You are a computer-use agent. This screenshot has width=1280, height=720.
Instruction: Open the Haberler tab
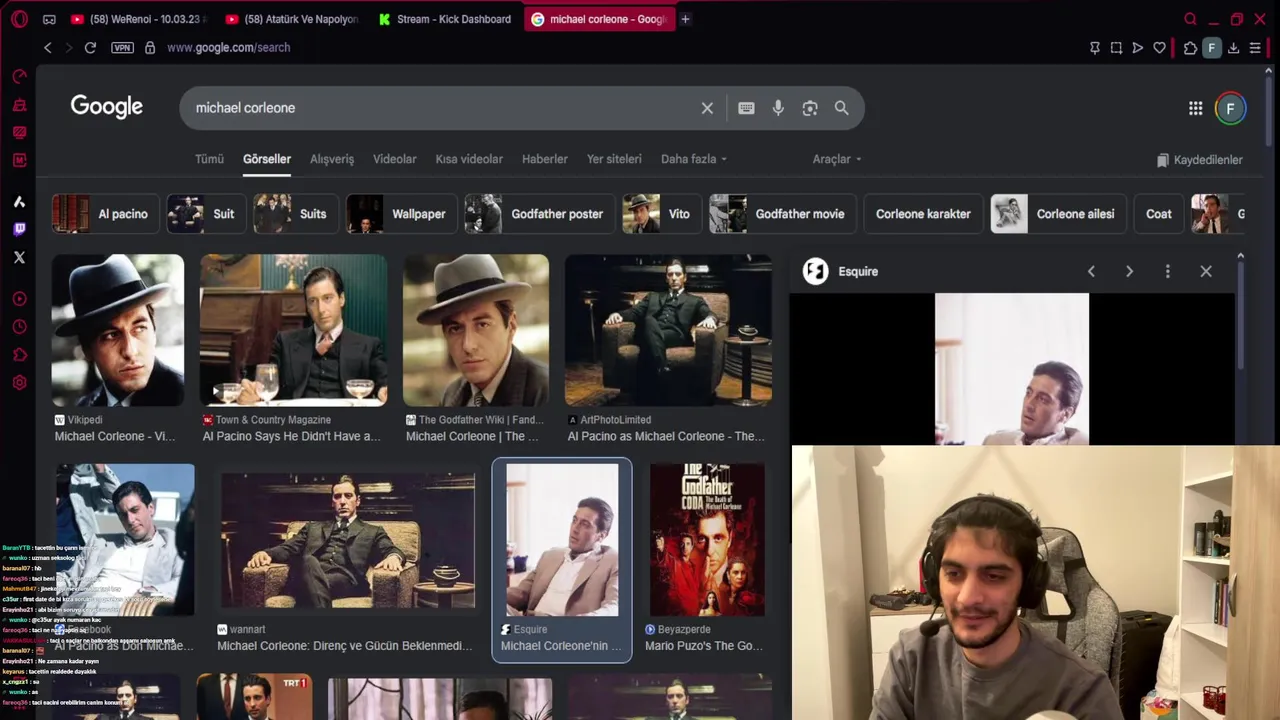pos(545,159)
